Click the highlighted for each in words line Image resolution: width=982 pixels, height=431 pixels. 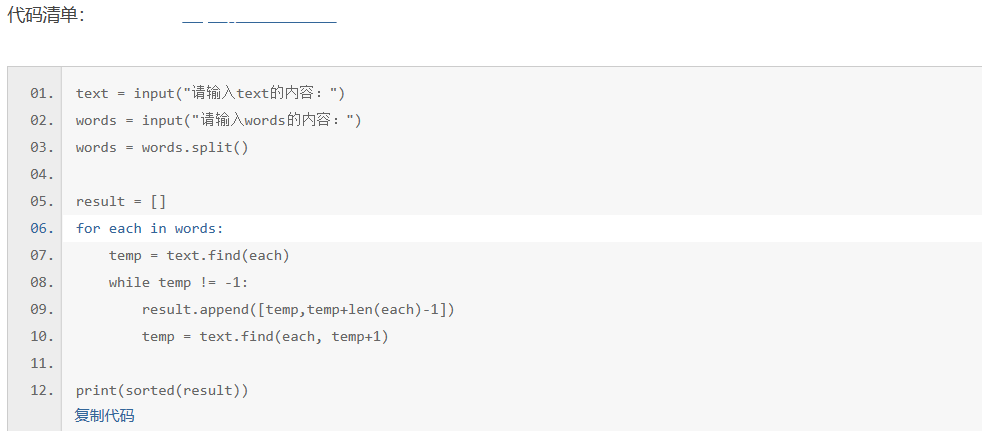point(150,229)
